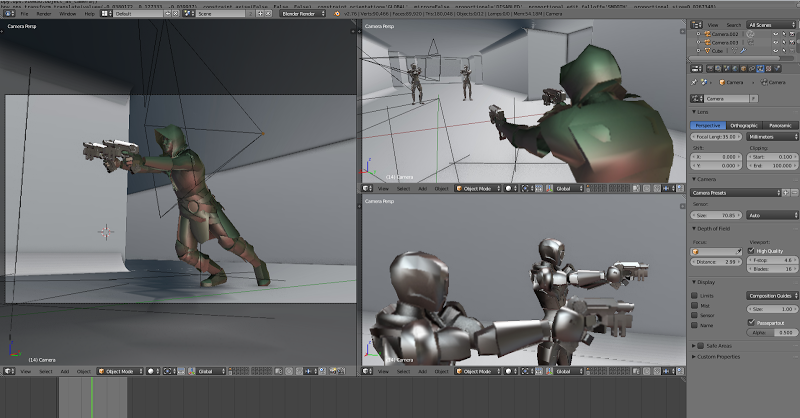The height and width of the screenshot is (418, 800).
Task: Click the Passepartout Alpha slider
Action: point(771,332)
